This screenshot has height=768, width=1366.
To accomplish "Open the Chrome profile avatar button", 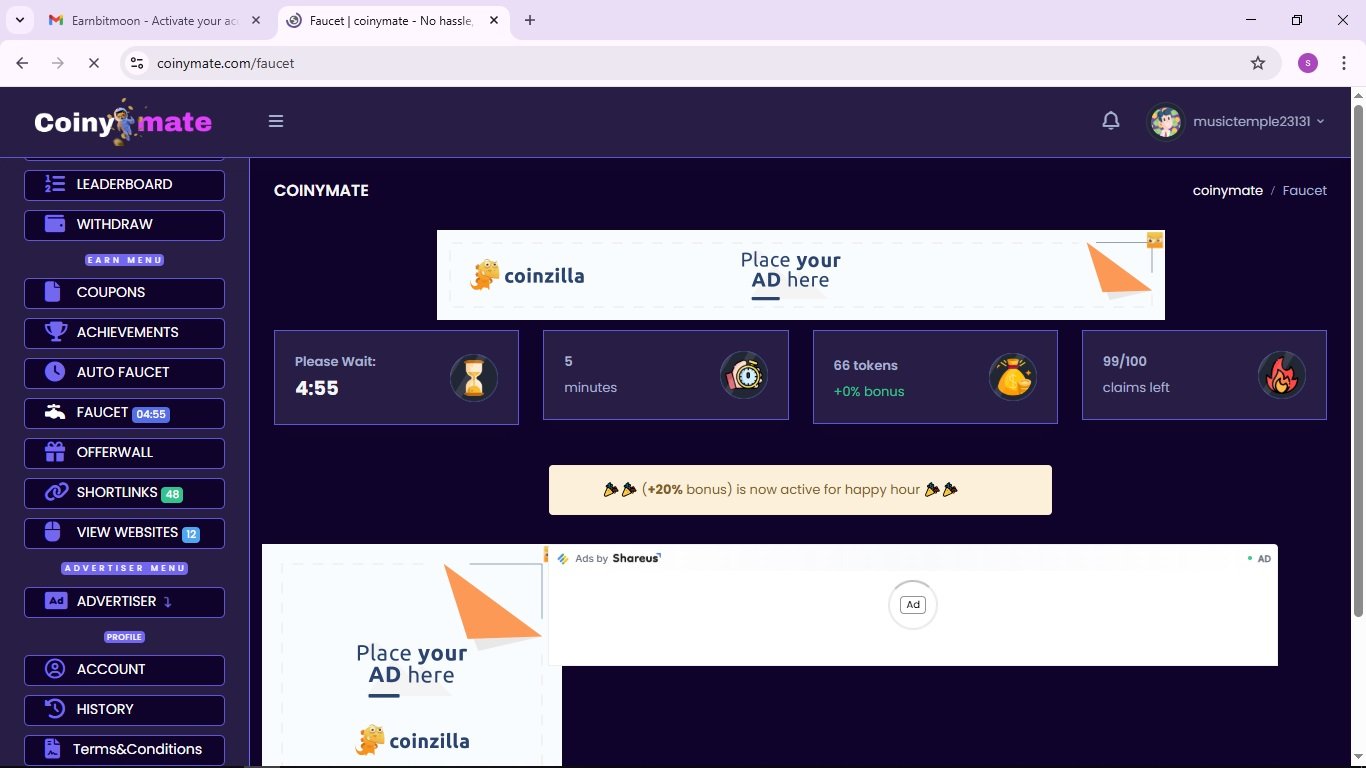I will pos(1308,63).
